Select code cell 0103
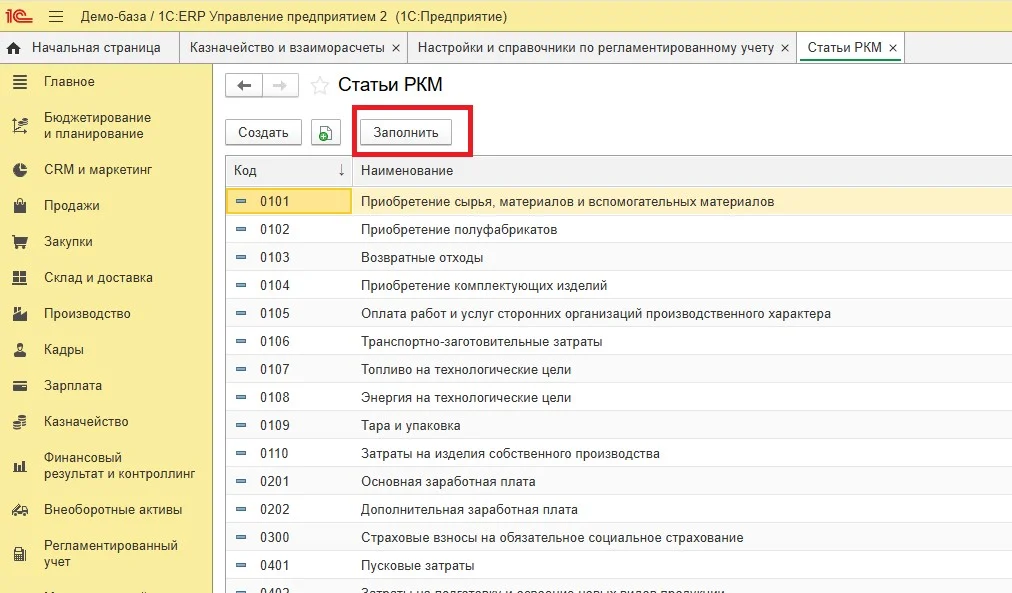Screen dimensions: 1012x593 click(288, 257)
